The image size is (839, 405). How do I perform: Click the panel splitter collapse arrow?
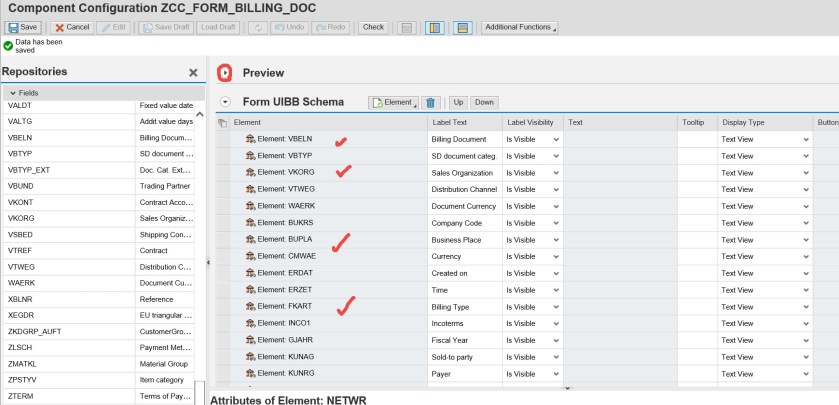(208, 262)
